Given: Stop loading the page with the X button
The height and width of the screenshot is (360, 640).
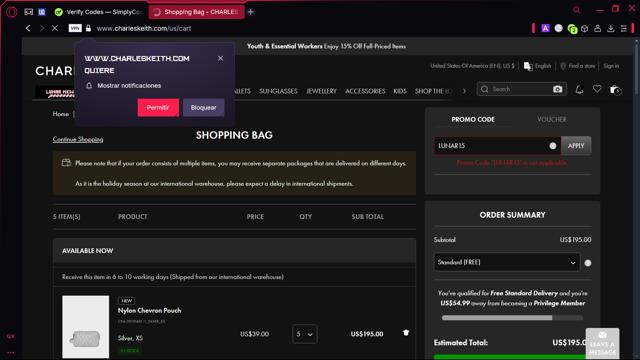Looking at the screenshot, I should click(x=55, y=28).
